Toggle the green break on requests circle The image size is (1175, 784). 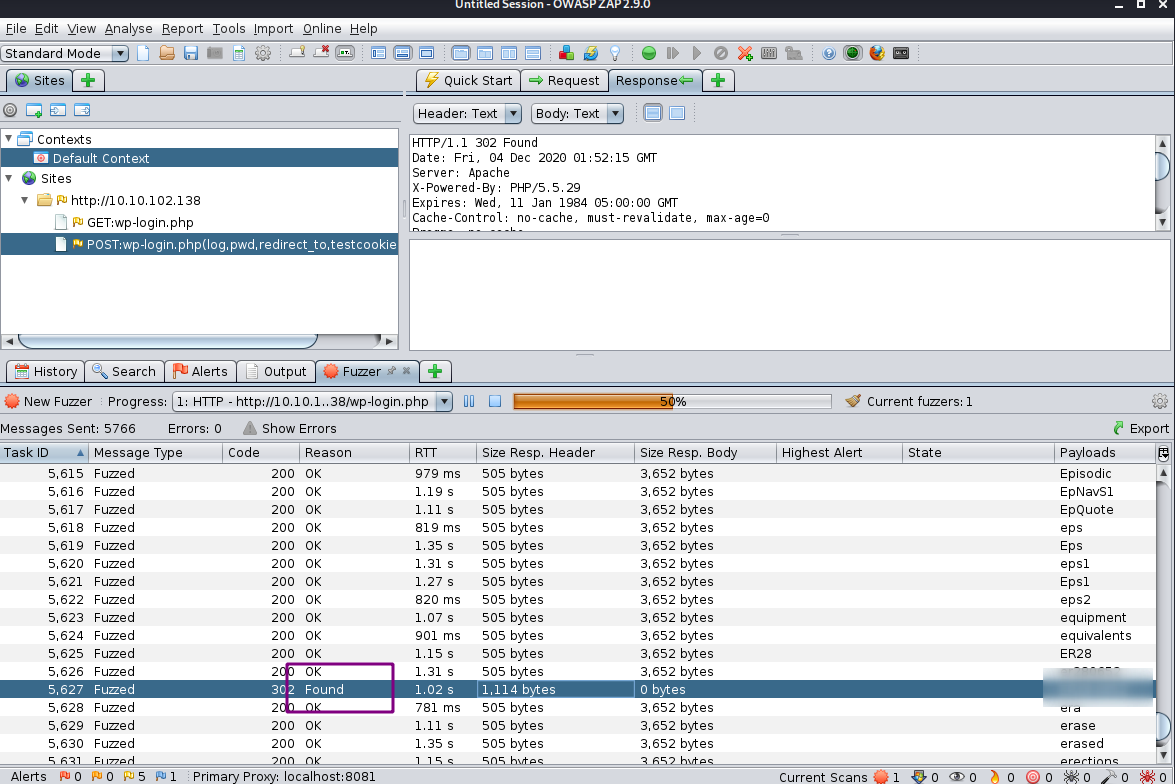click(649, 53)
